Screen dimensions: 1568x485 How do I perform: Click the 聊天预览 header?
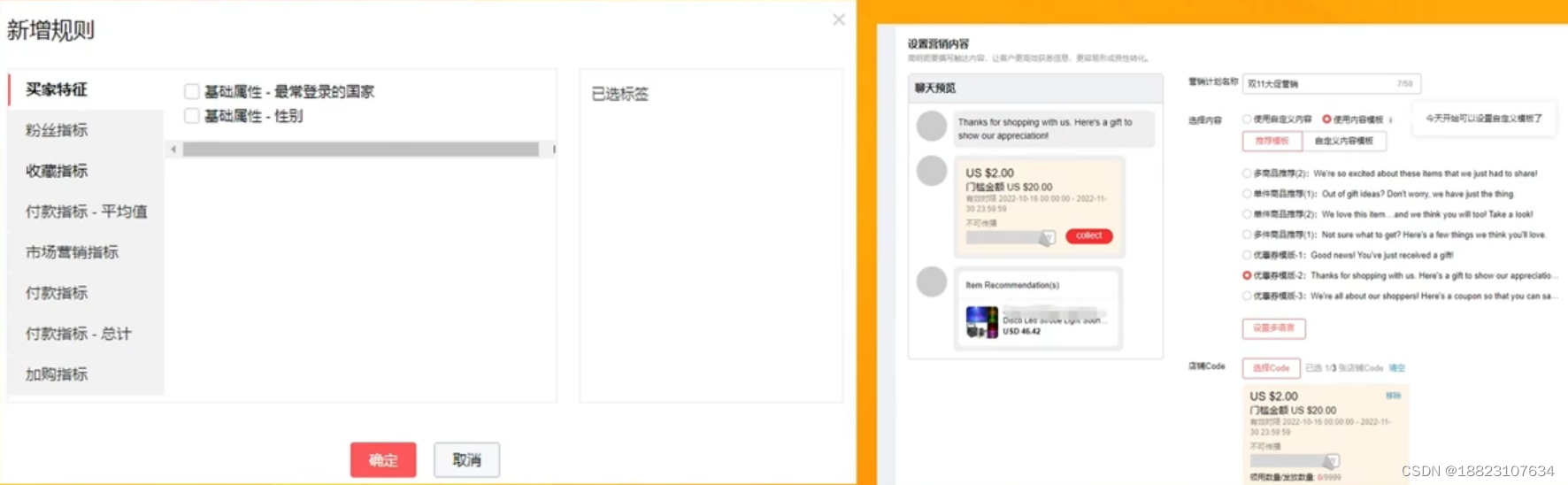(x=935, y=88)
